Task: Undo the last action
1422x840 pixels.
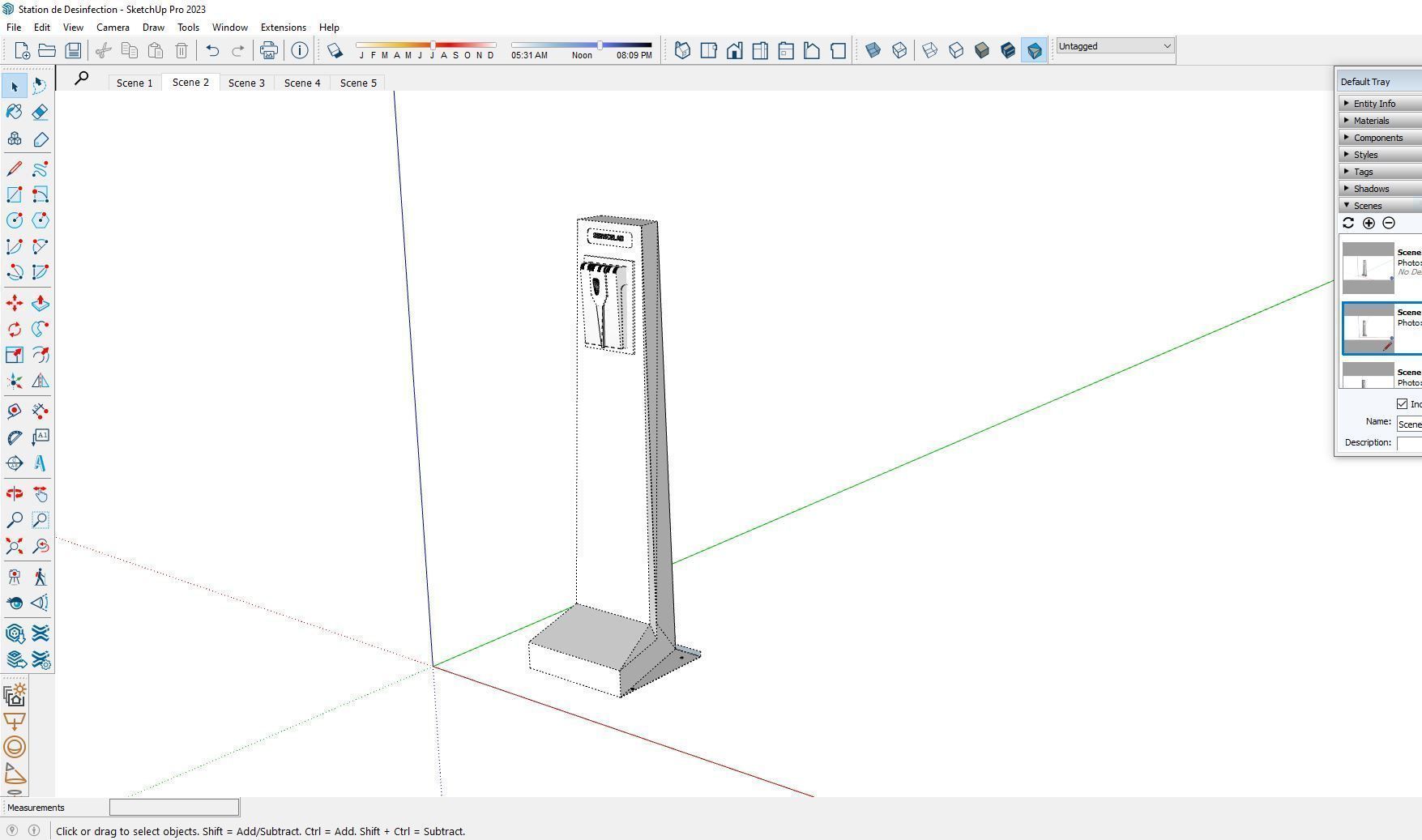Action: coord(212,51)
